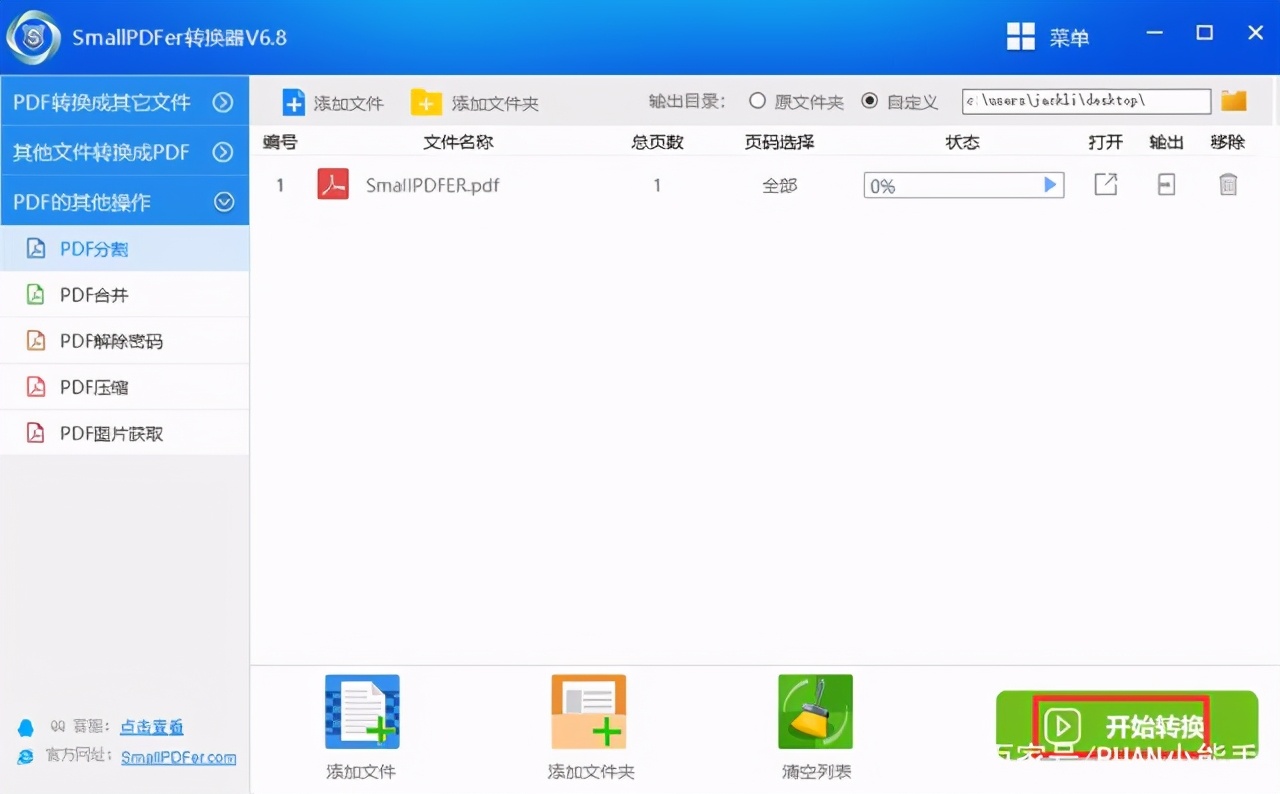This screenshot has width=1280, height=794.
Task: Remove SmallPDFER.pdf with the trash icon
Action: [x=1228, y=185]
